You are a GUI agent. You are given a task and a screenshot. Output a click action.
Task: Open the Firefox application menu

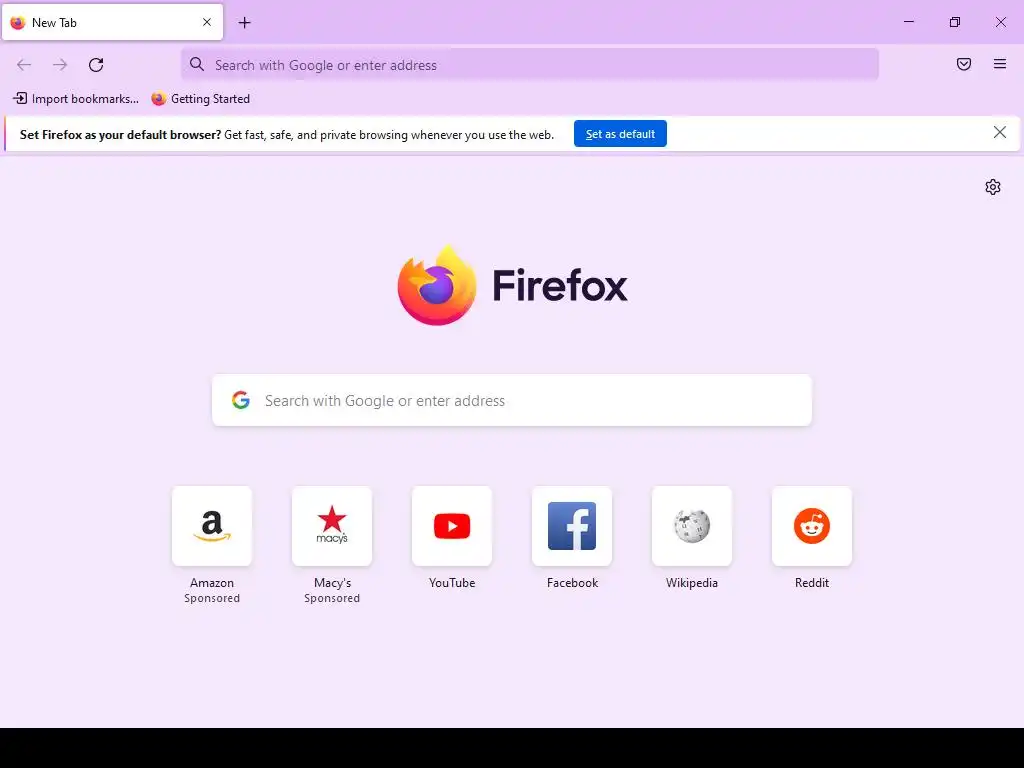pyautogui.click(x=1000, y=64)
